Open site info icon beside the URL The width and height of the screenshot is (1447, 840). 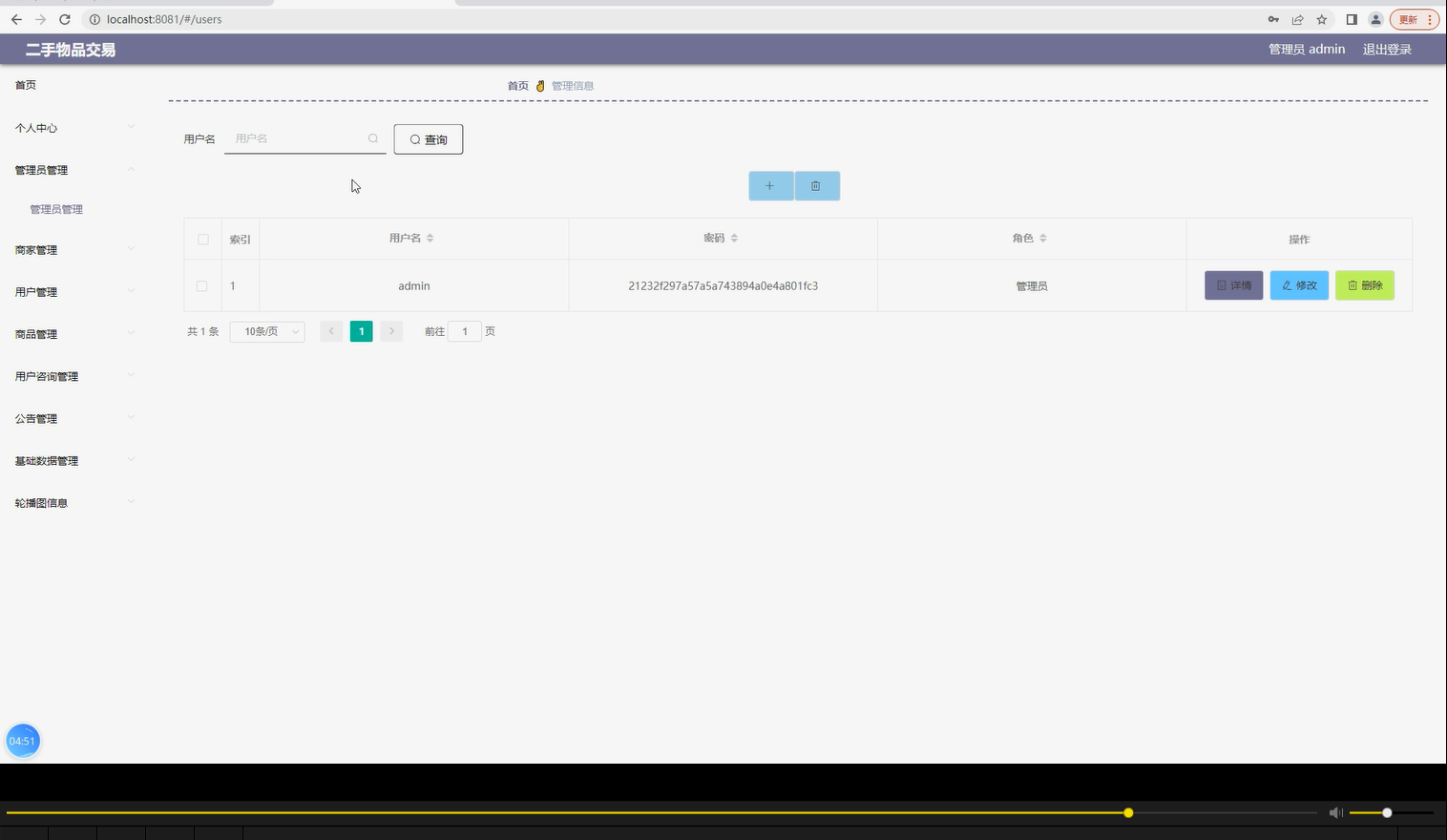(94, 19)
